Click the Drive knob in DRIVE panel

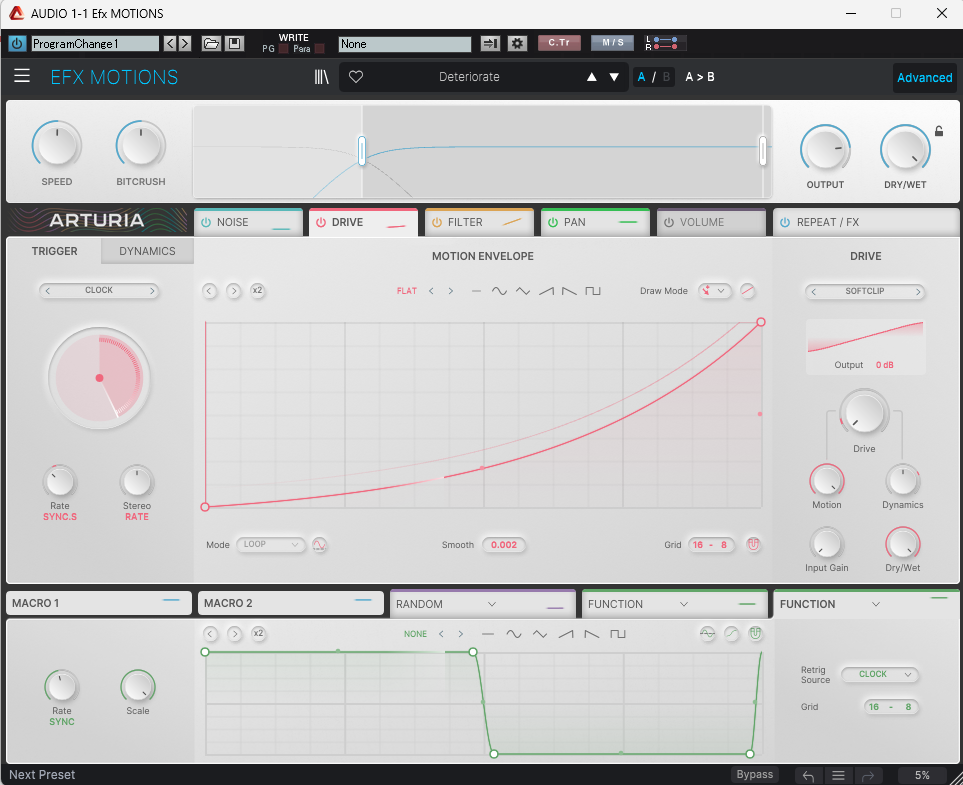(864, 413)
